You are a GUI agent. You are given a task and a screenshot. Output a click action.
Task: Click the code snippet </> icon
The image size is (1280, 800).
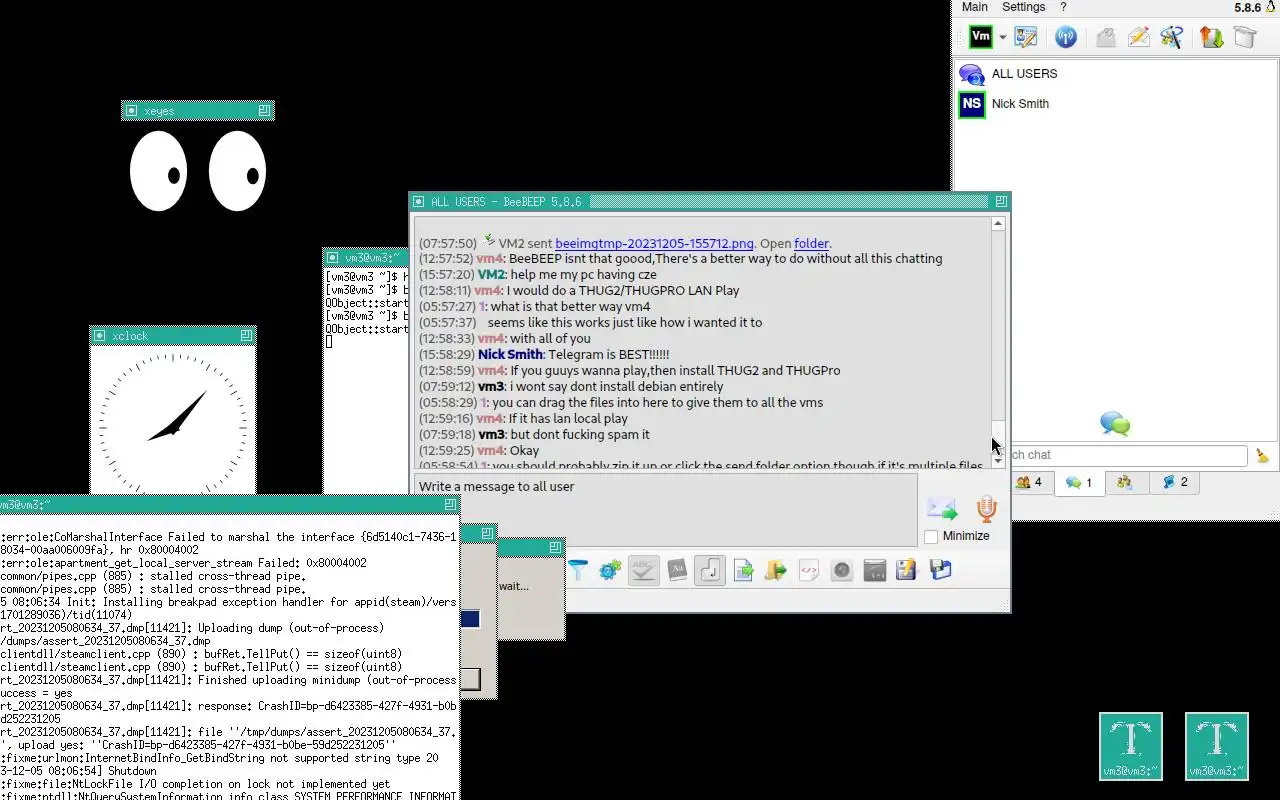[x=809, y=570]
